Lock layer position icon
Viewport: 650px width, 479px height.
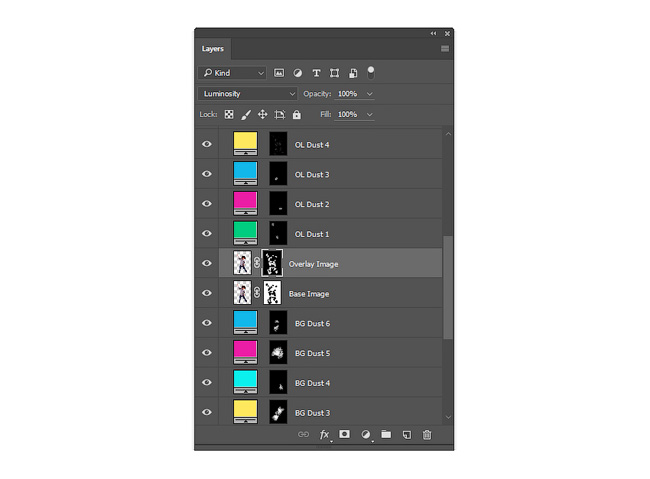tap(262, 114)
